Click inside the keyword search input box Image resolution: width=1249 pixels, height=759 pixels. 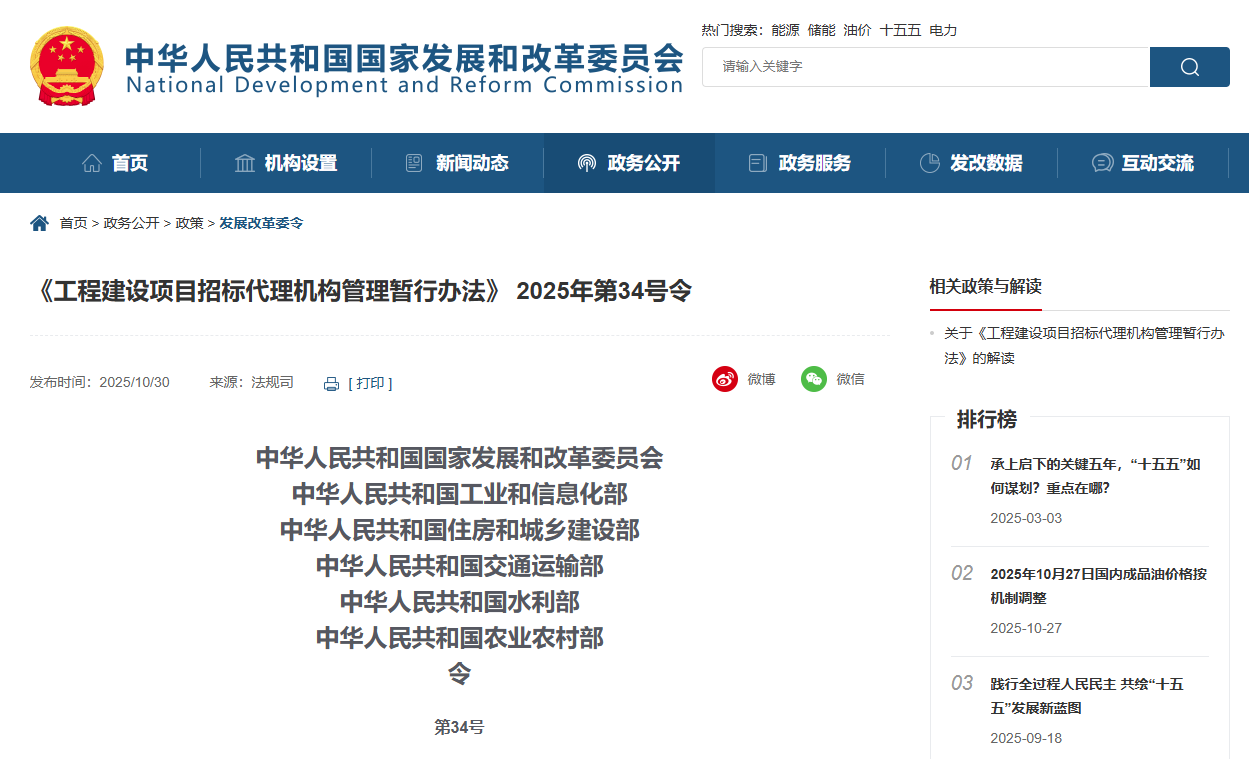pyautogui.click(x=920, y=66)
